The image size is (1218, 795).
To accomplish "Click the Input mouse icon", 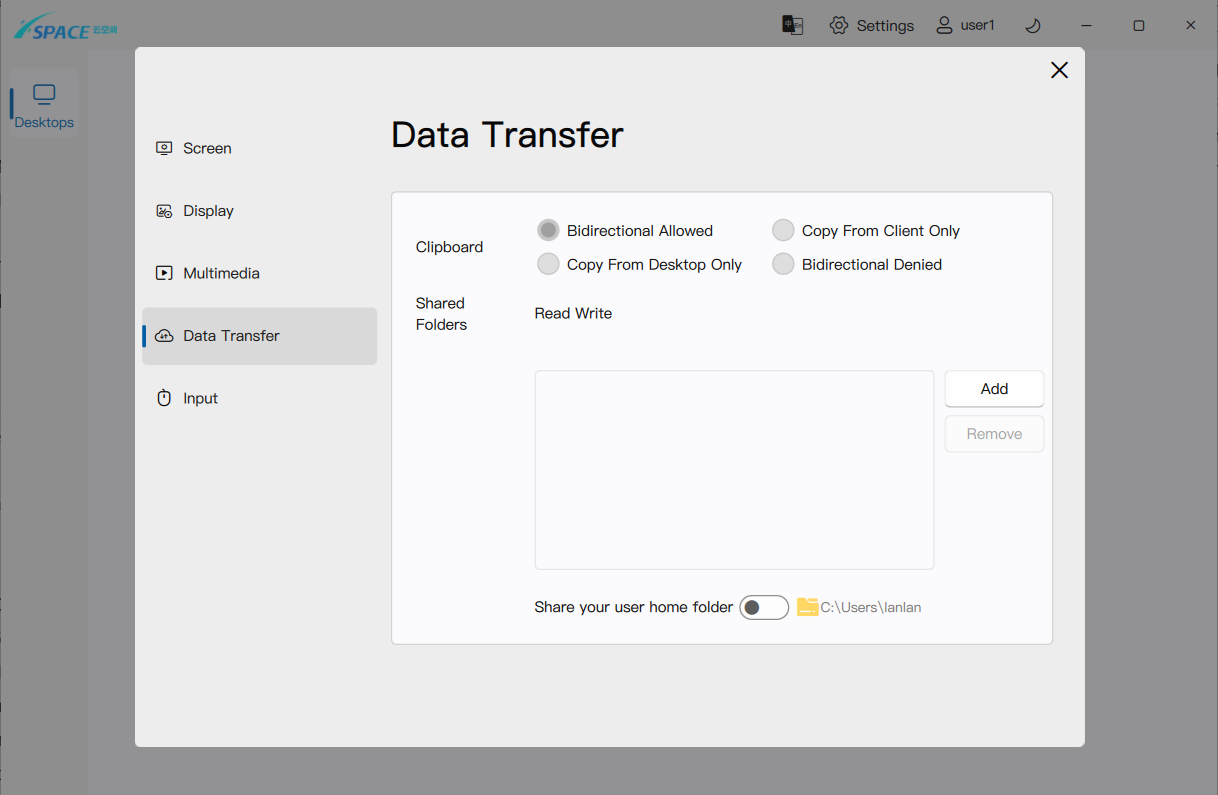I will click(x=164, y=398).
